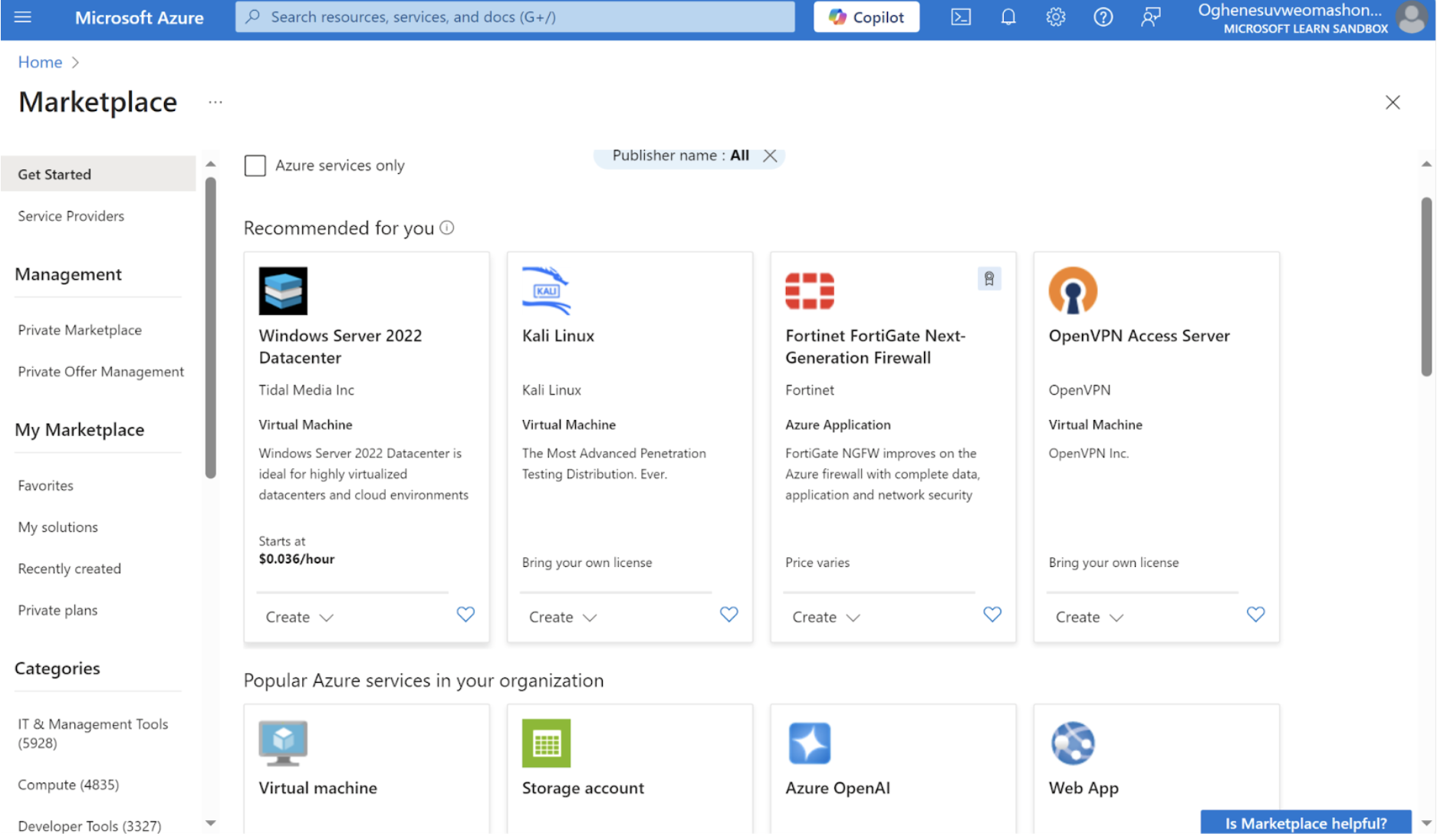The image size is (1437, 840).
Task: Open Azure OpenAI service title
Action: point(837,788)
